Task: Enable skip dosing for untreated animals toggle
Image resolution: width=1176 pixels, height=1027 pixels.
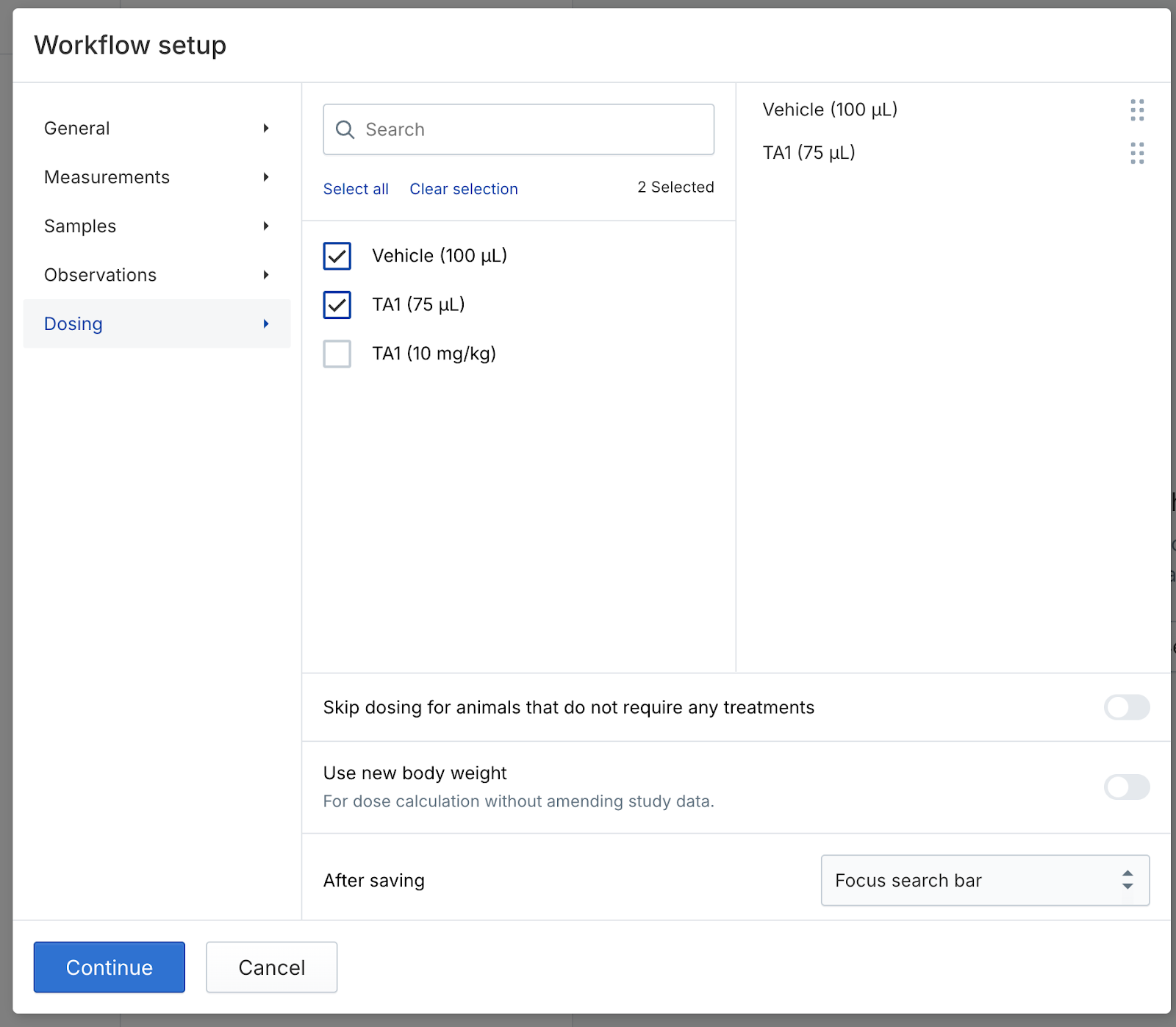Action: pyautogui.click(x=1126, y=707)
